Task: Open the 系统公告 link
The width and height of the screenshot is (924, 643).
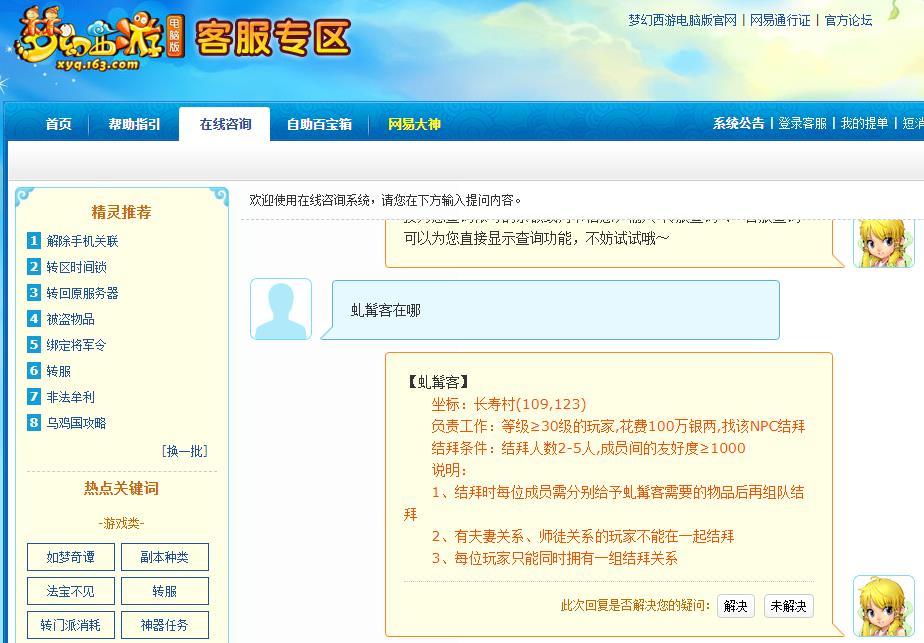Action: tap(738, 123)
